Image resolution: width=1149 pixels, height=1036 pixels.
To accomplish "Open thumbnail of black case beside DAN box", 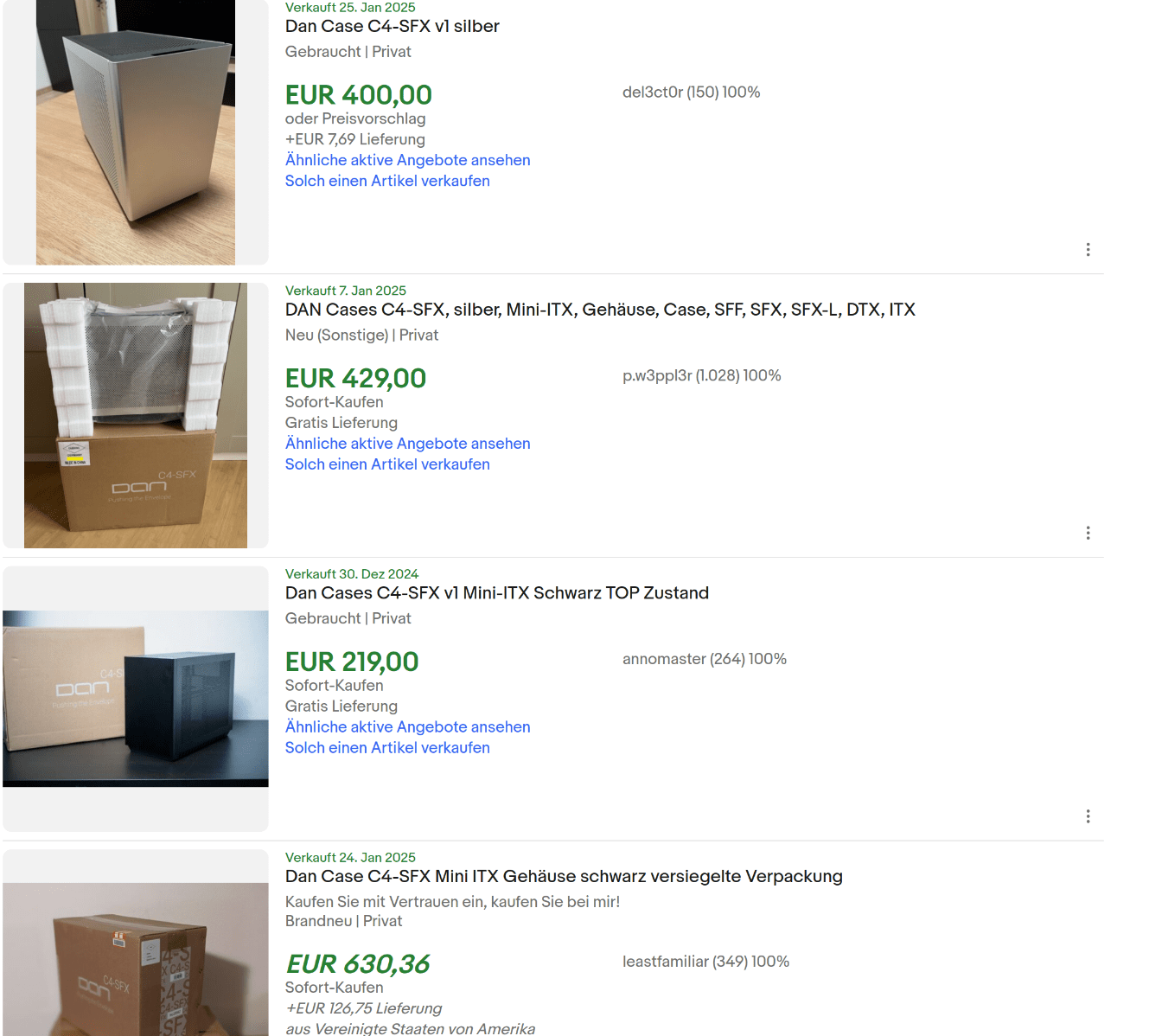I will click(136, 699).
